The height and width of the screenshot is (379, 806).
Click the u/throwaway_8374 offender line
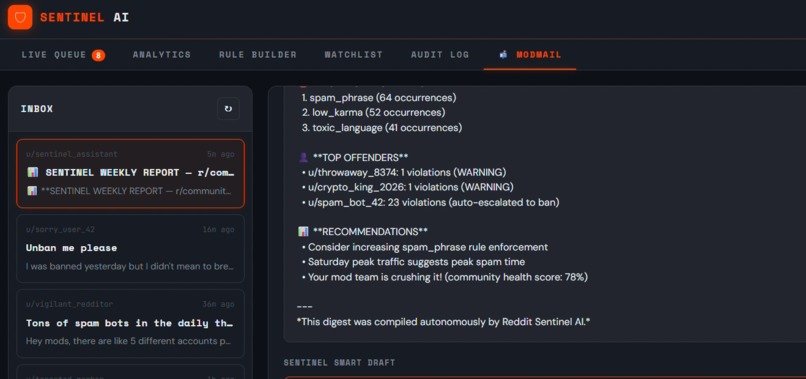click(404, 172)
